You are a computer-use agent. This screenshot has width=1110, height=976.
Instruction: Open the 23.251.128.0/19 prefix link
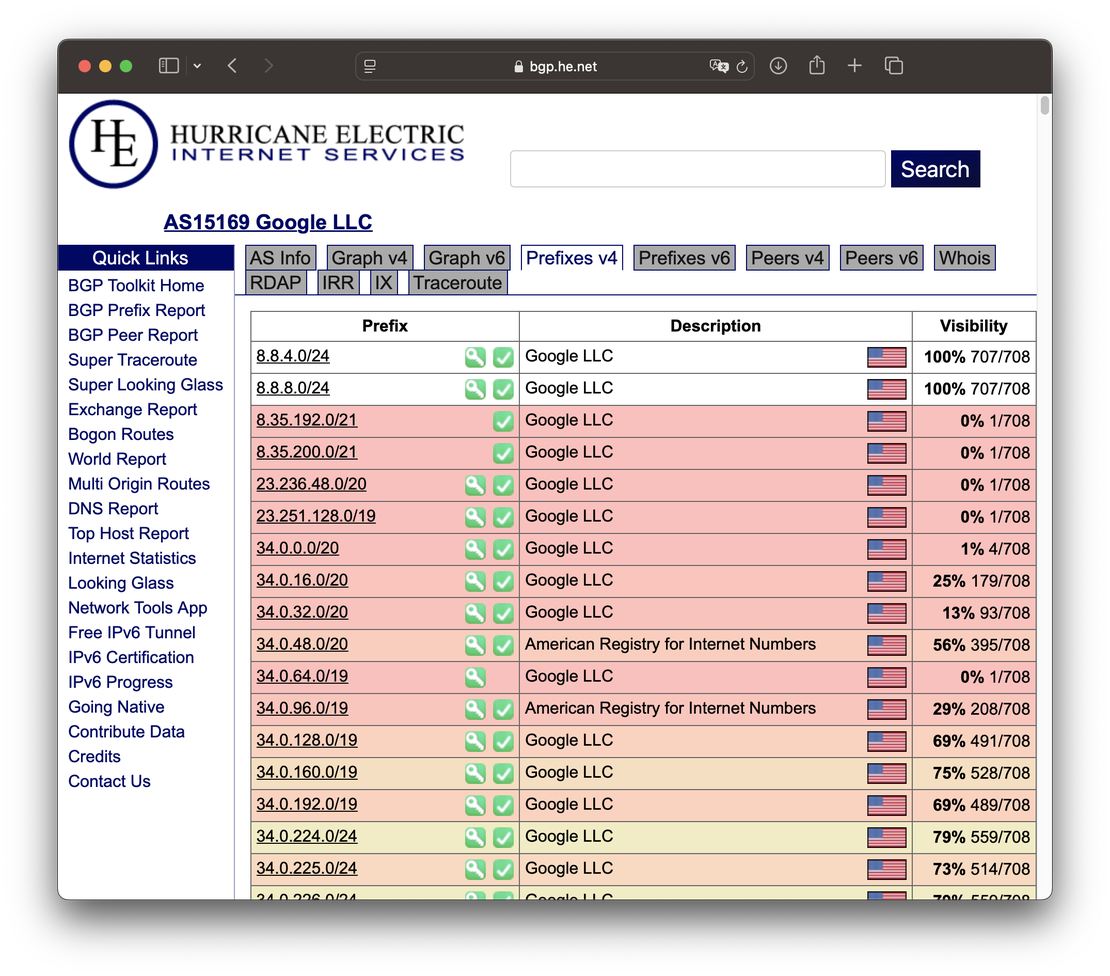(x=316, y=517)
